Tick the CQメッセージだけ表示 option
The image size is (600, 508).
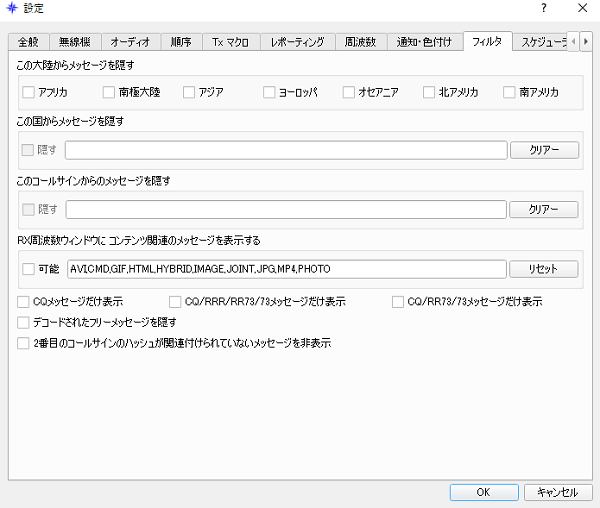[x=24, y=302]
